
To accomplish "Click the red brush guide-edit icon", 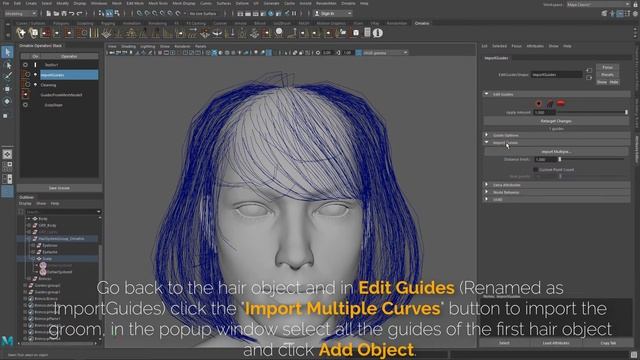I will [550, 103].
